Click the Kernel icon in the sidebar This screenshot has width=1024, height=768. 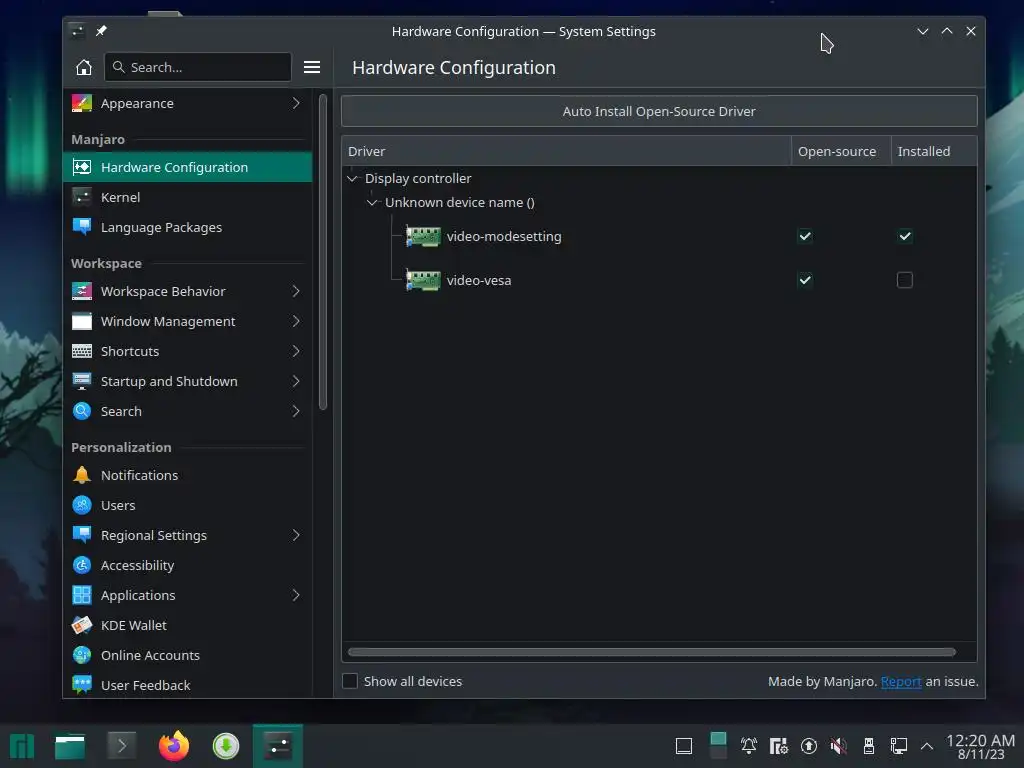pos(82,197)
